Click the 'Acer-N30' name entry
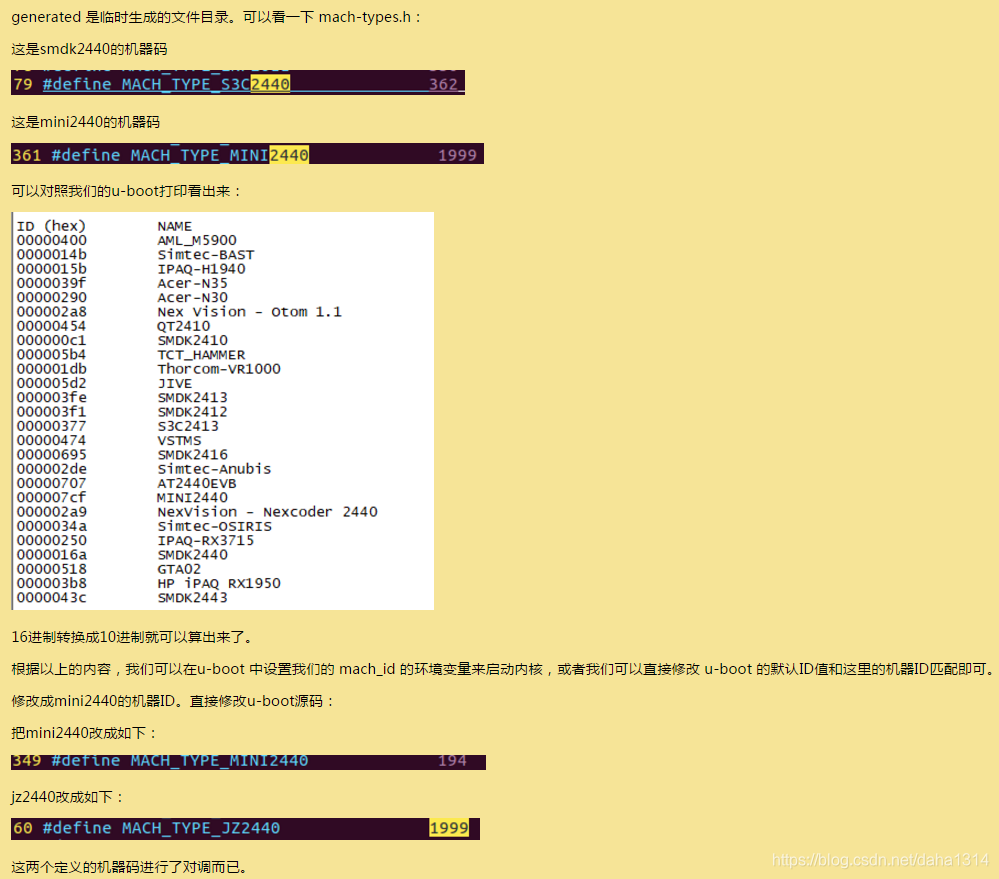999x879 pixels. pyautogui.click(x=192, y=297)
